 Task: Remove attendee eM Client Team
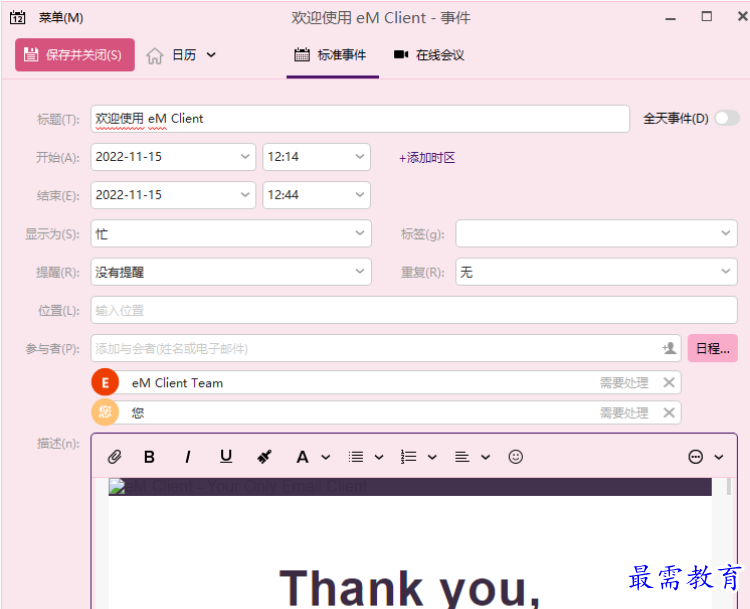click(x=669, y=382)
